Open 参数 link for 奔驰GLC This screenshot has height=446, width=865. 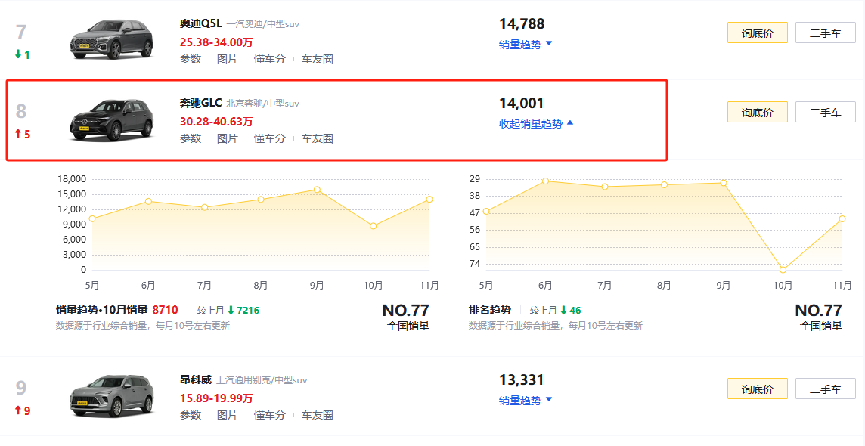point(190,139)
